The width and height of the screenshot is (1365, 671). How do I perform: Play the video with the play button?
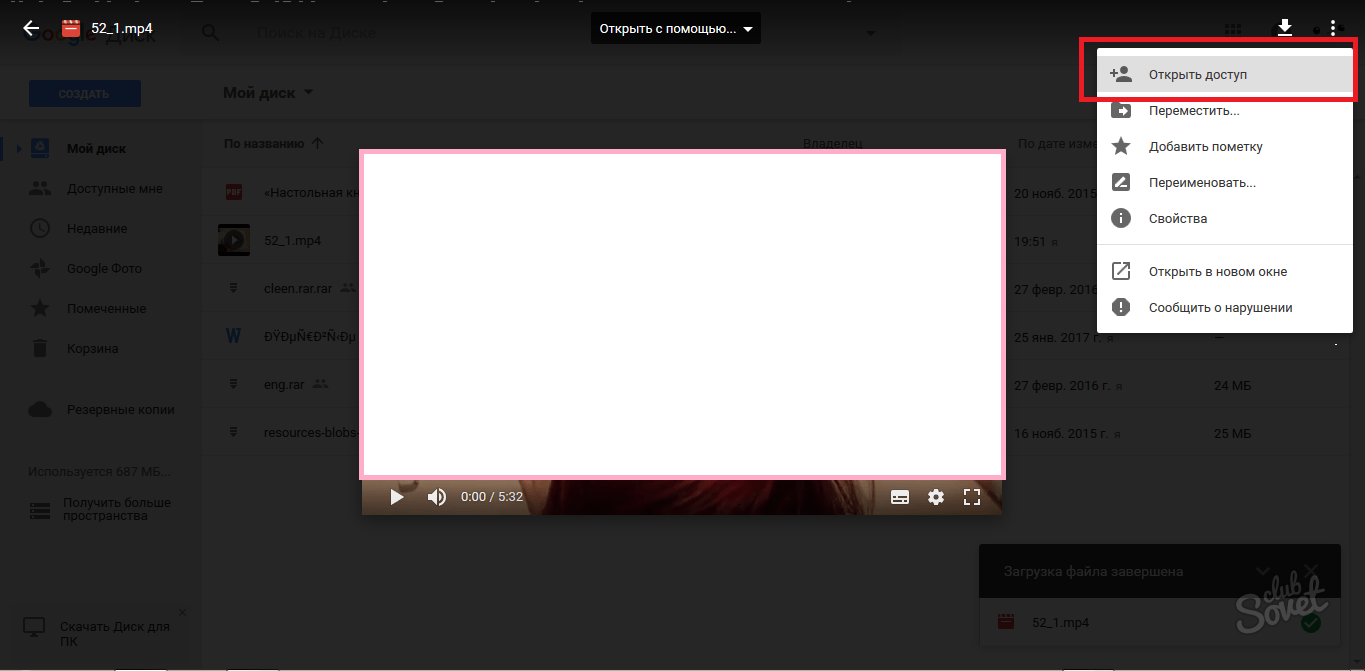coord(397,497)
